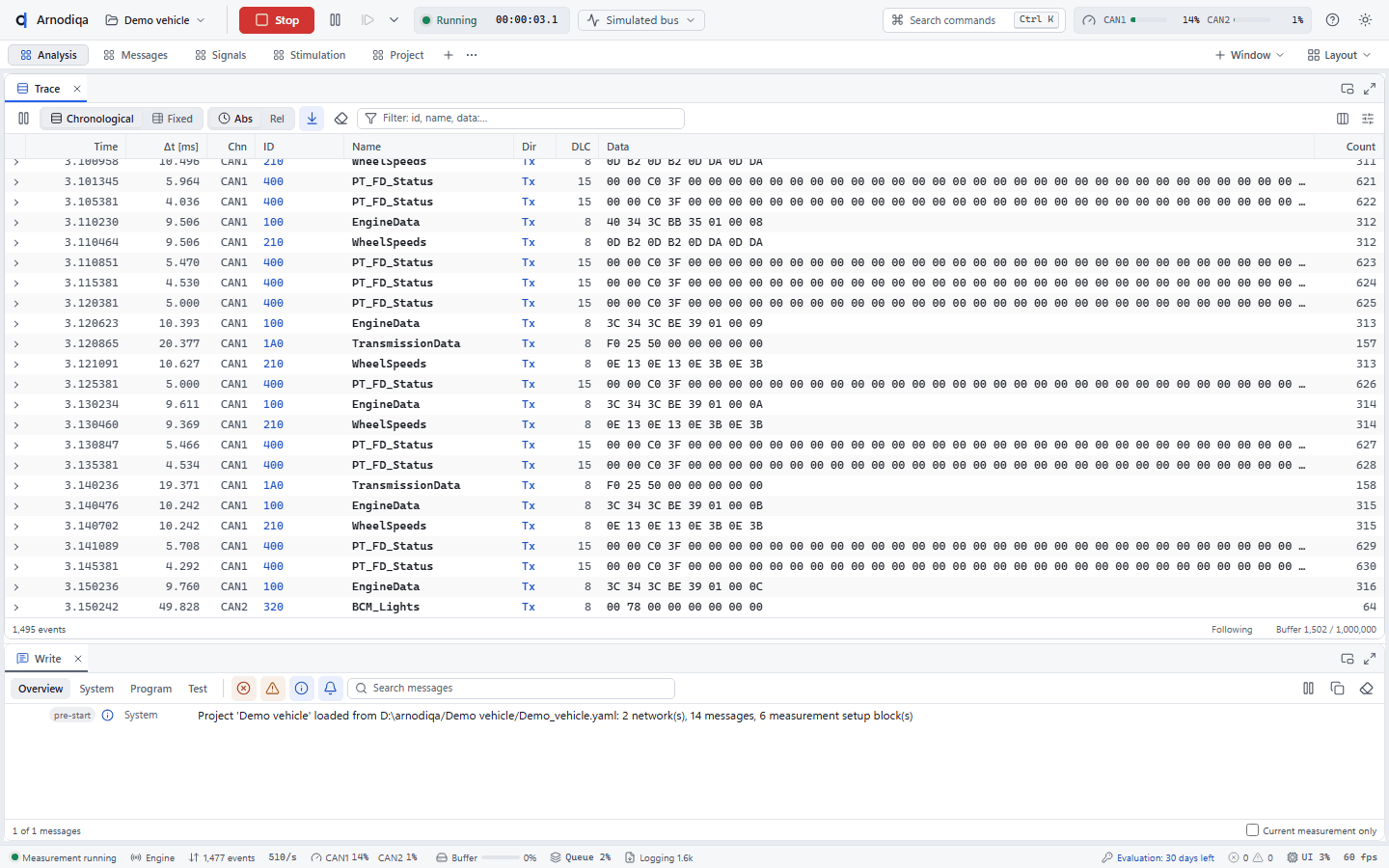
Task: Maximize the Trace panel with the expand icon
Action: point(1370,89)
